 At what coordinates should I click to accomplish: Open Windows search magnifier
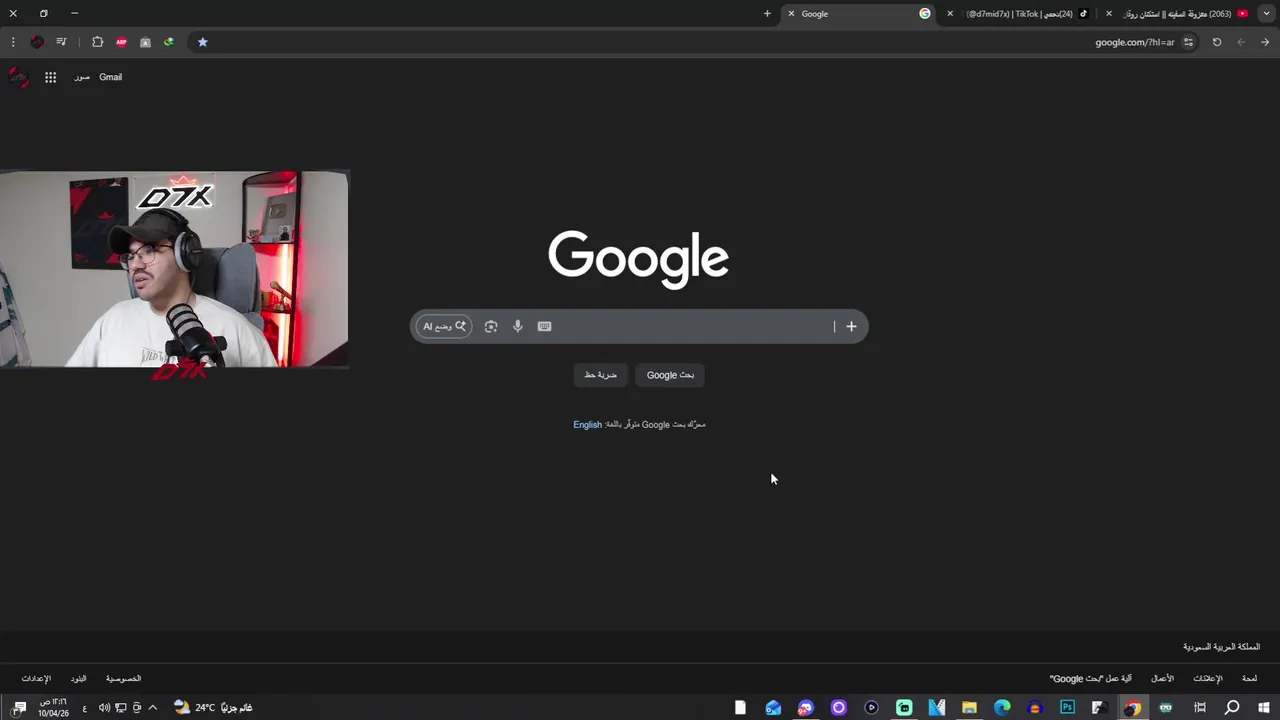click(1232, 708)
